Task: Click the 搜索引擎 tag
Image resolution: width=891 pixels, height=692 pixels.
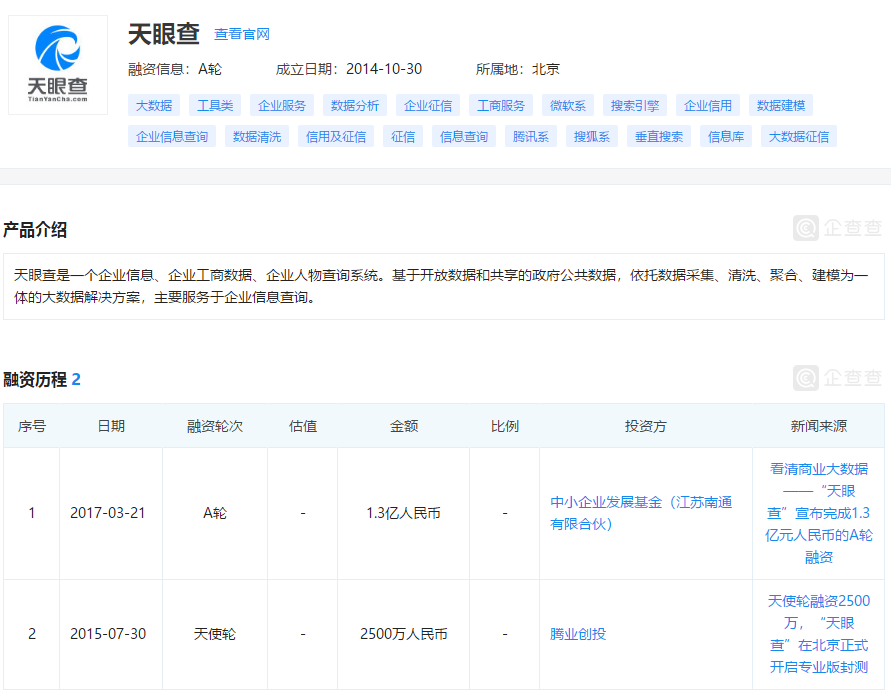Action: click(635, 106)
